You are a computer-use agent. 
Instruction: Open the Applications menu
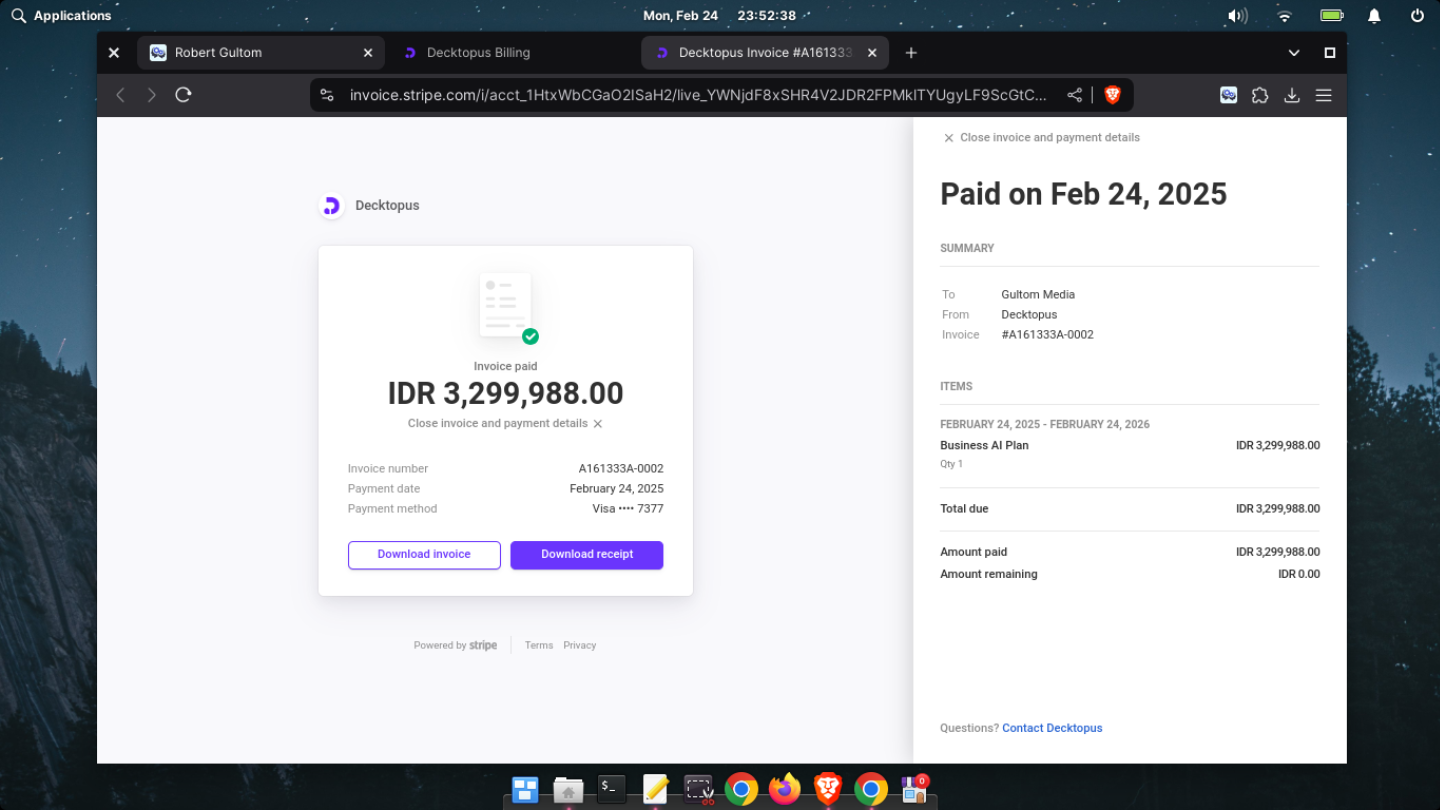click(x=62, y=16)
